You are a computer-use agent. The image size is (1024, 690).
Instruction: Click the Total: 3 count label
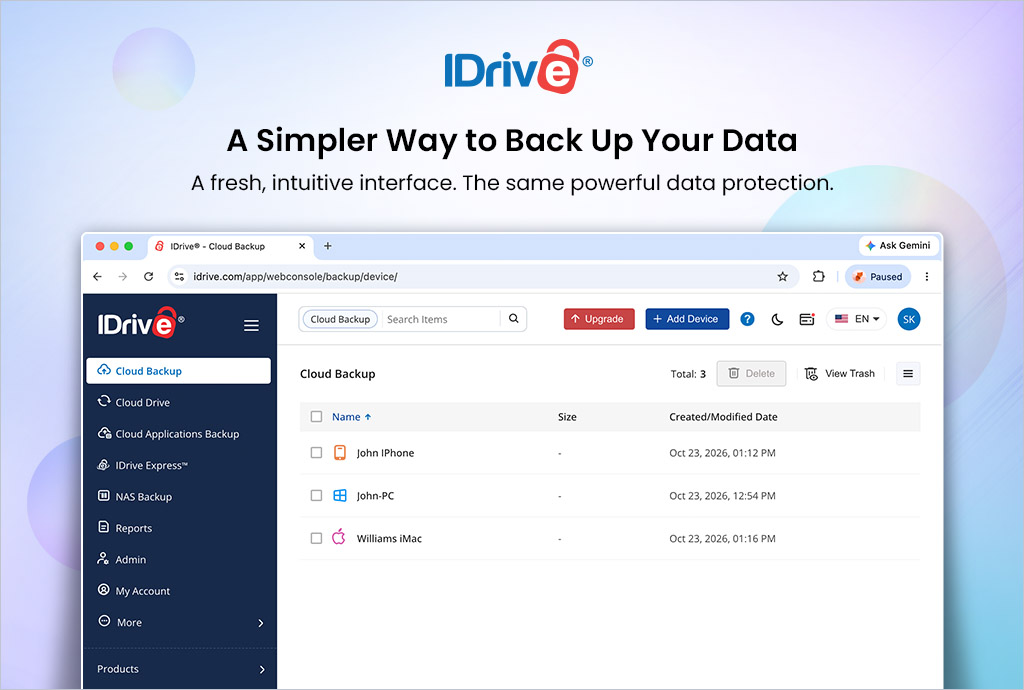[x=688, y=374]
